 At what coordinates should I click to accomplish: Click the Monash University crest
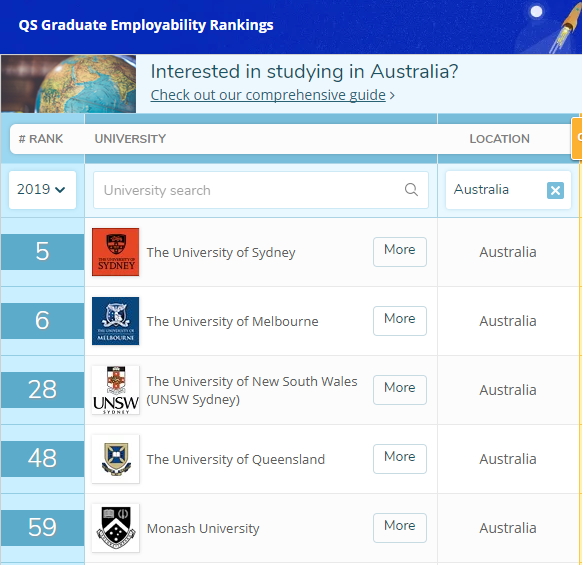(x=115, y=528)
